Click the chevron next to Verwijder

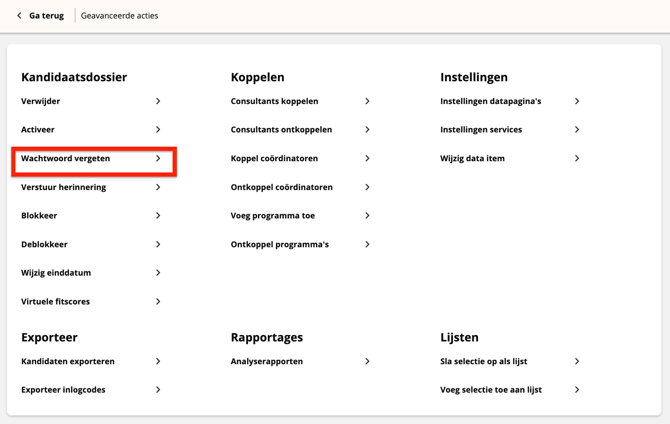(x=158, y=101)
